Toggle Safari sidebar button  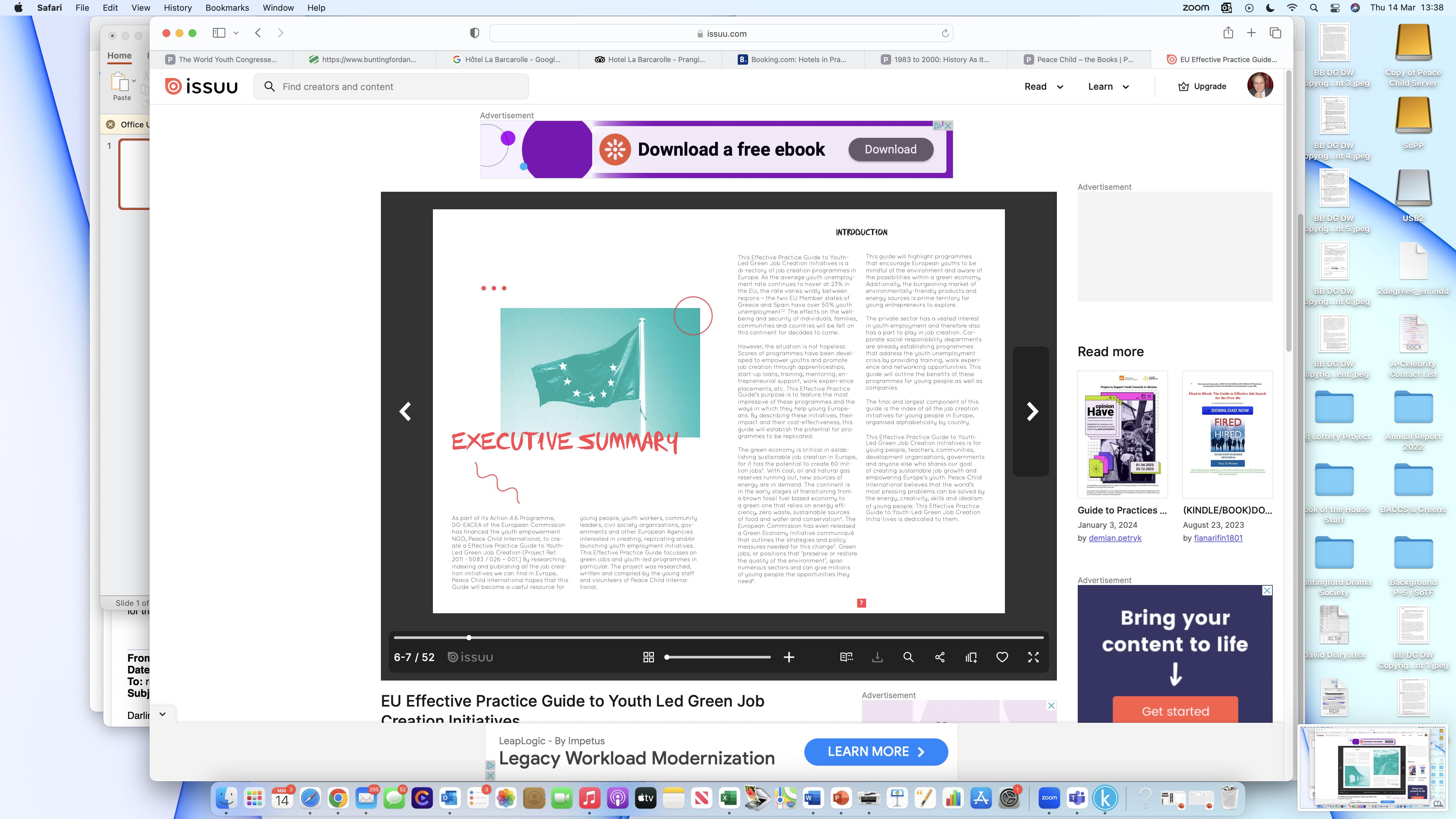click(219, 33)
